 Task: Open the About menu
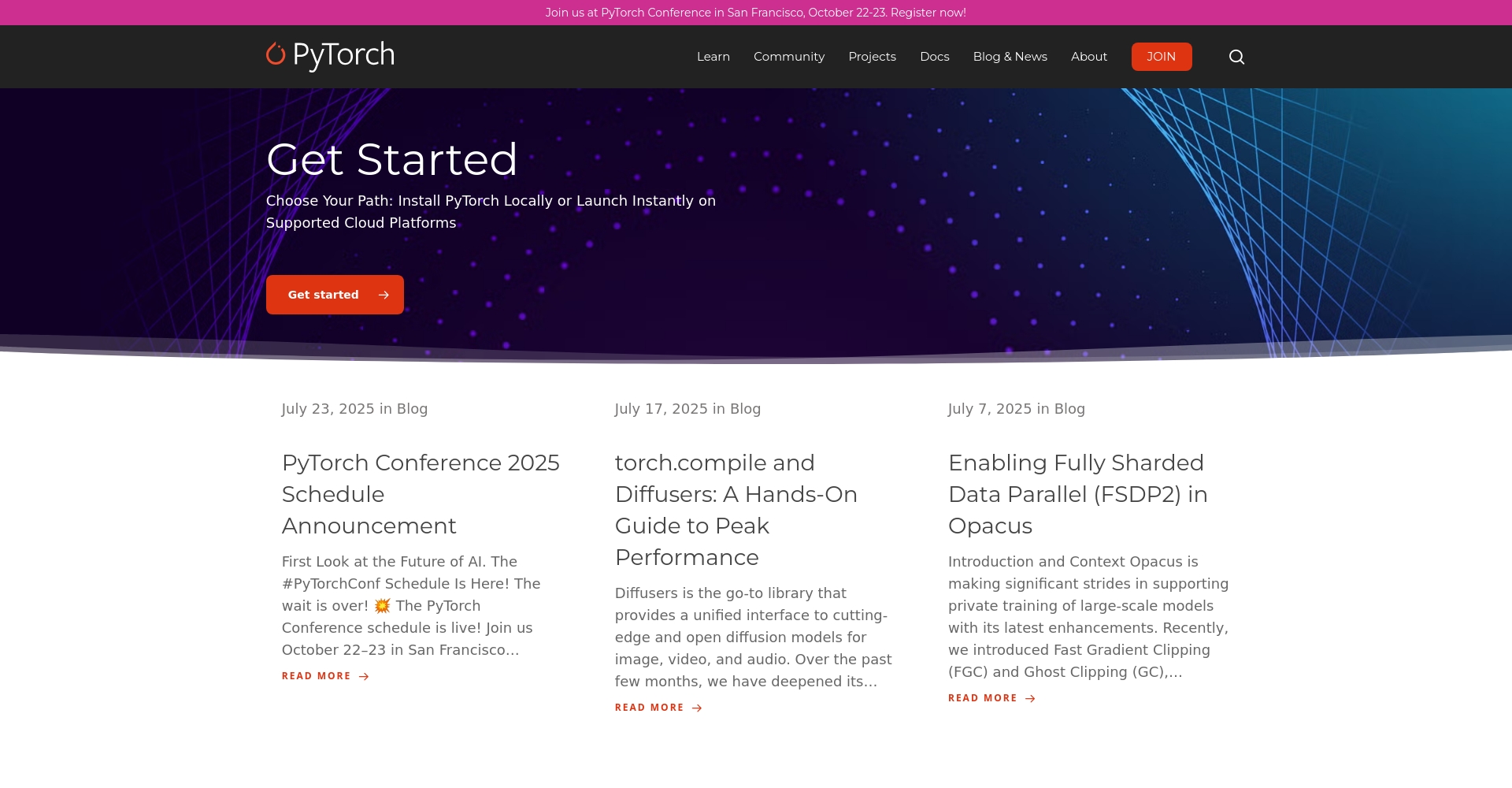point(1089,57)
